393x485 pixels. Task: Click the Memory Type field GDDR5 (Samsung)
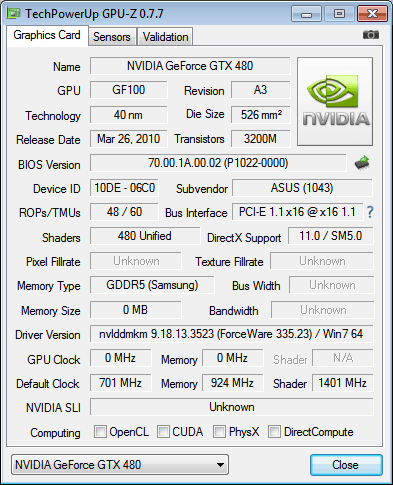click(x=152, y=285)
